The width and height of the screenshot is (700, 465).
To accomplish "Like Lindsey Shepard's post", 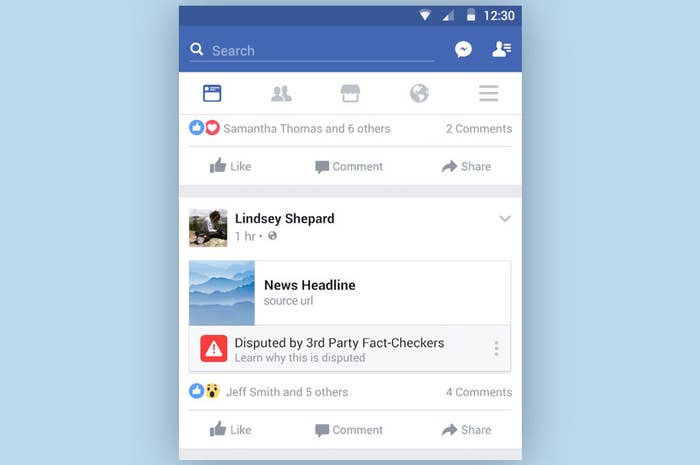I will [x=230, y=430].
